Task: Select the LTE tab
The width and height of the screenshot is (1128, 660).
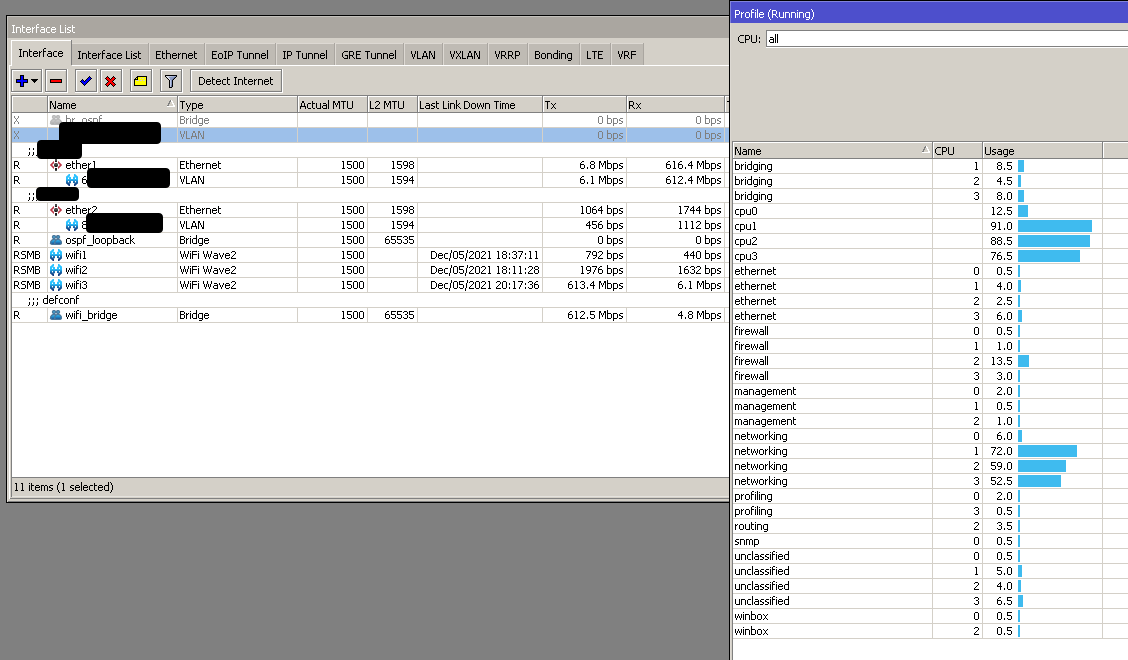Action: tap(594, 55)
